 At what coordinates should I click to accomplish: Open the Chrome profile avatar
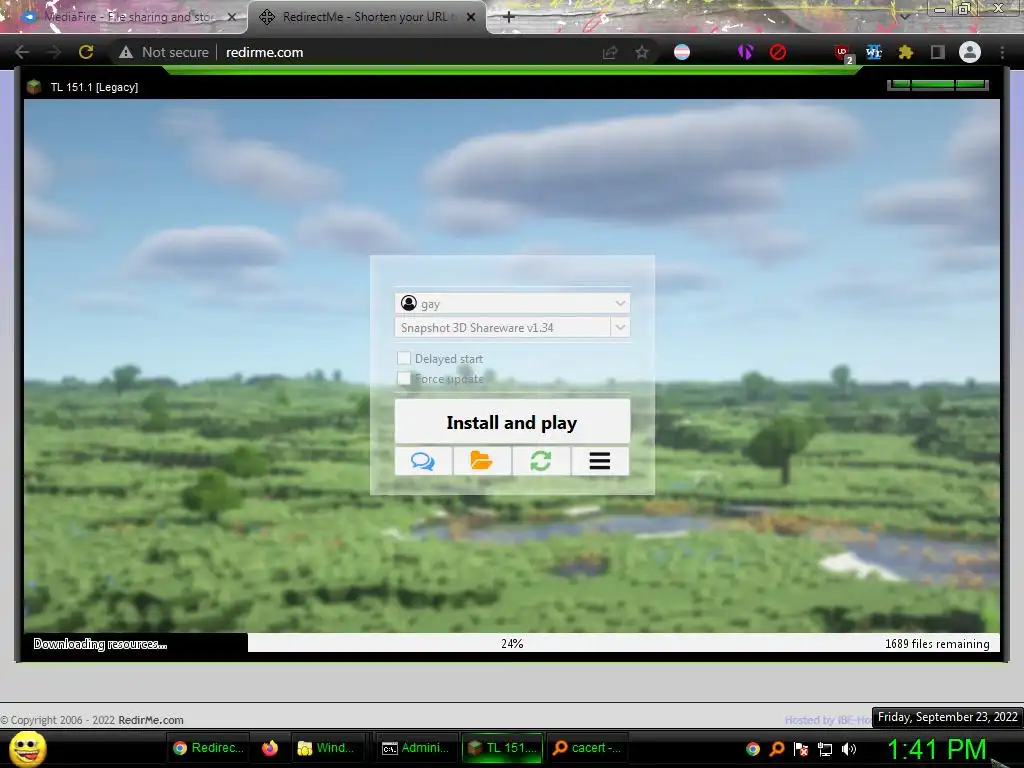[970, 52]
